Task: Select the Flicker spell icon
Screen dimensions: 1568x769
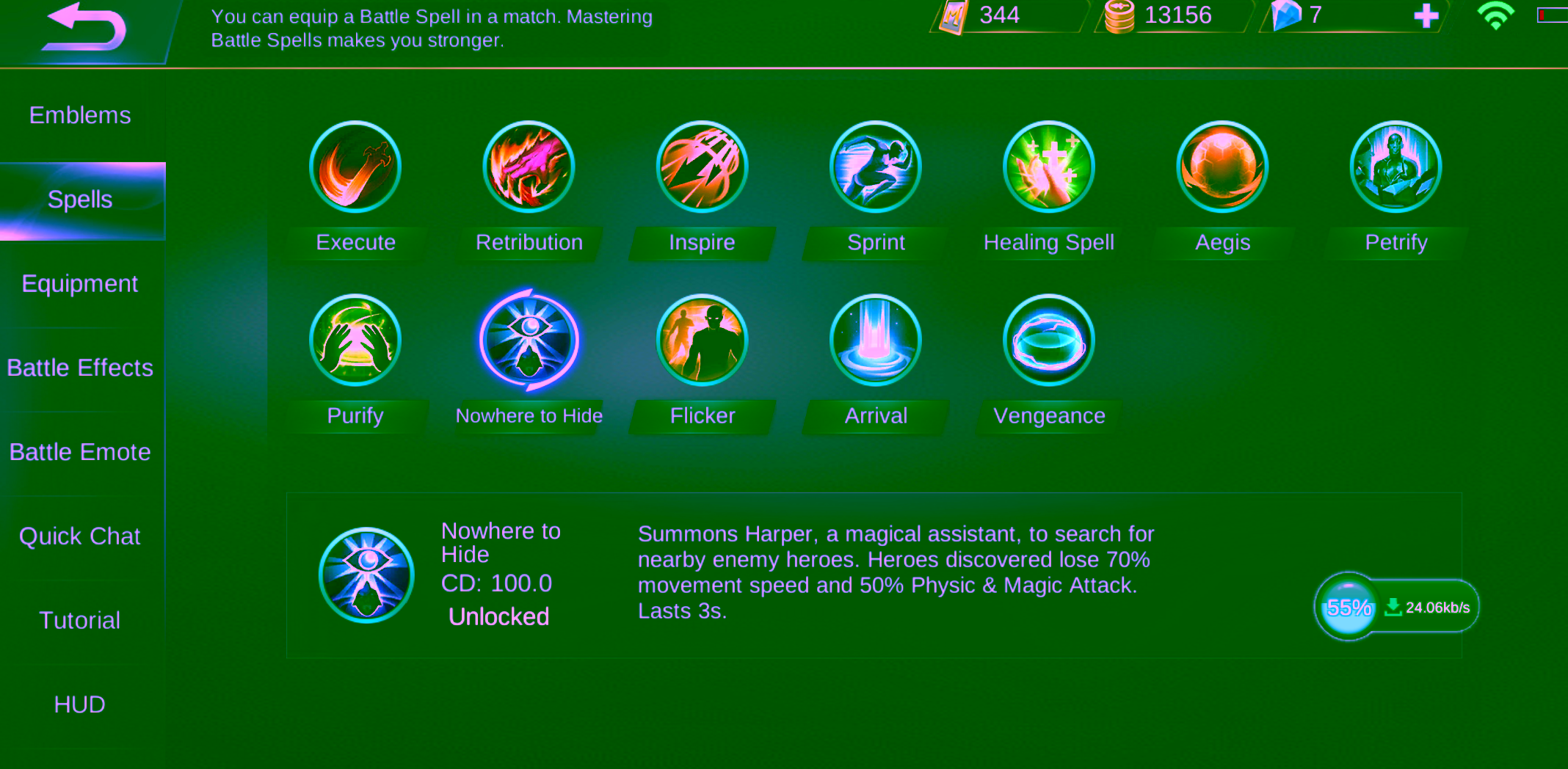Action: click(x=702, y=340)
